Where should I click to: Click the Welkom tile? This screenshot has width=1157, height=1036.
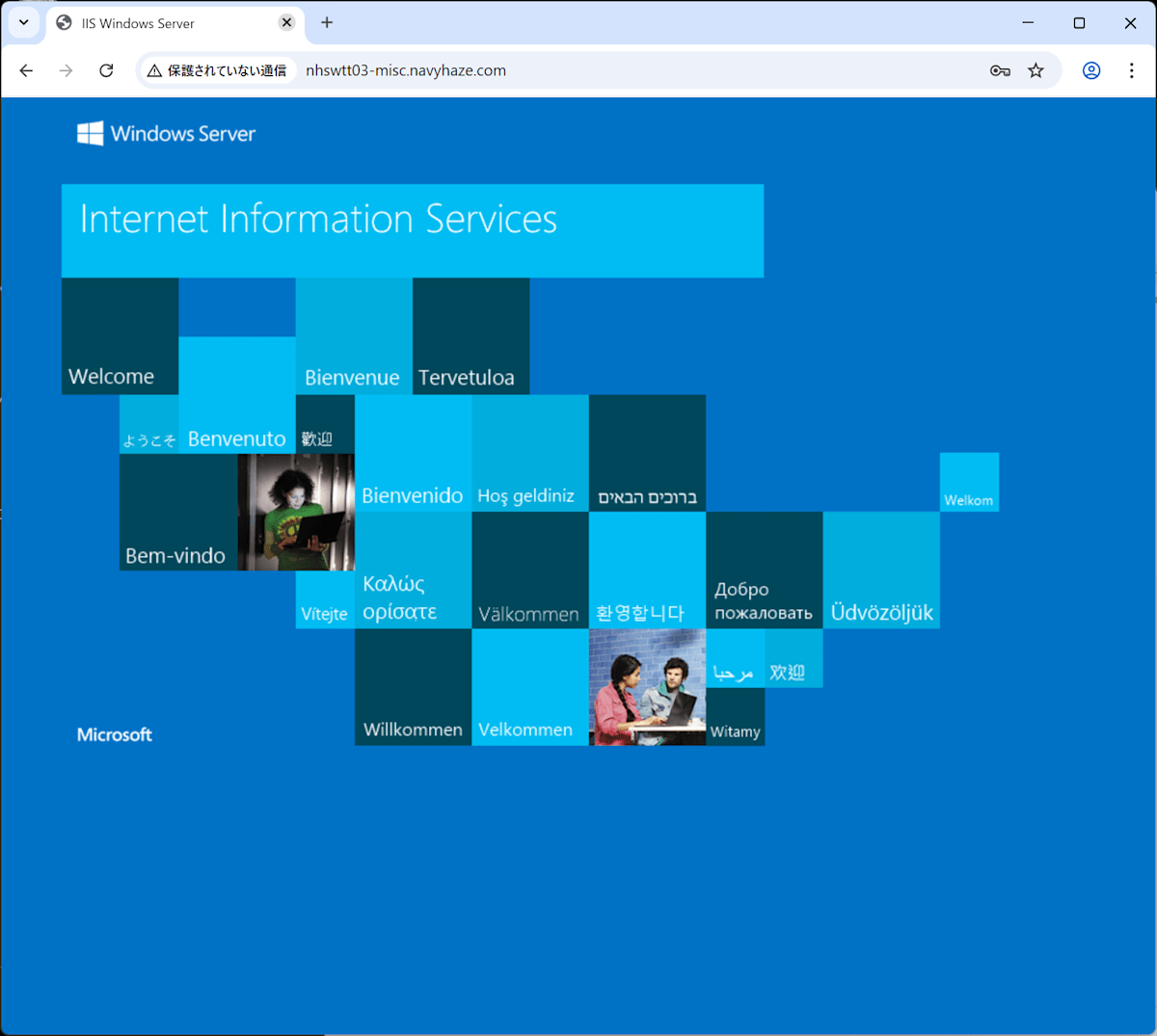click(x=969, y=482)
